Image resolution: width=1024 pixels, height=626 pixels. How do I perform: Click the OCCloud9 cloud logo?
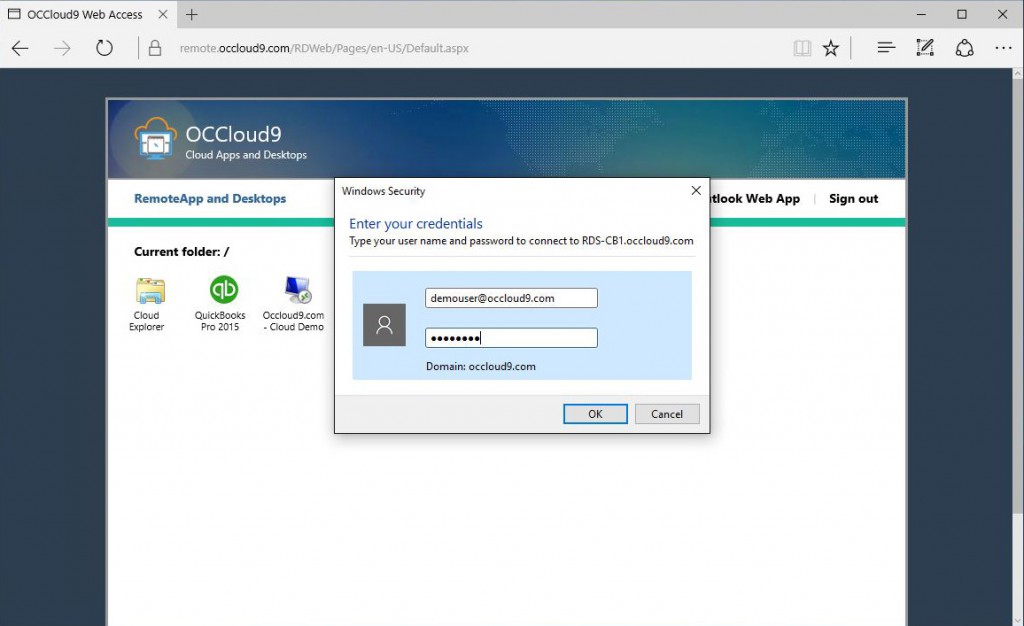(155, 138)
